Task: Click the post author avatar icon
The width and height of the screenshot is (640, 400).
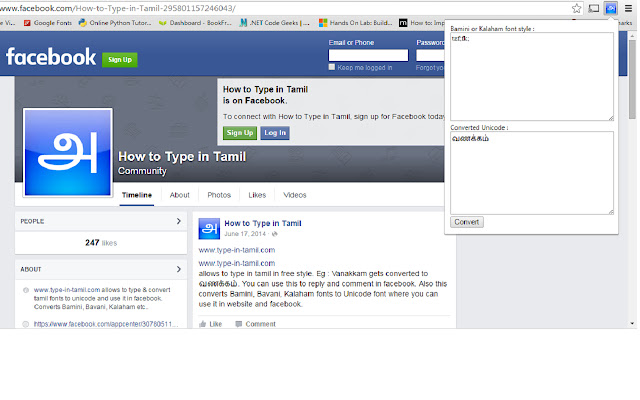Action: [x=209, y=229]
